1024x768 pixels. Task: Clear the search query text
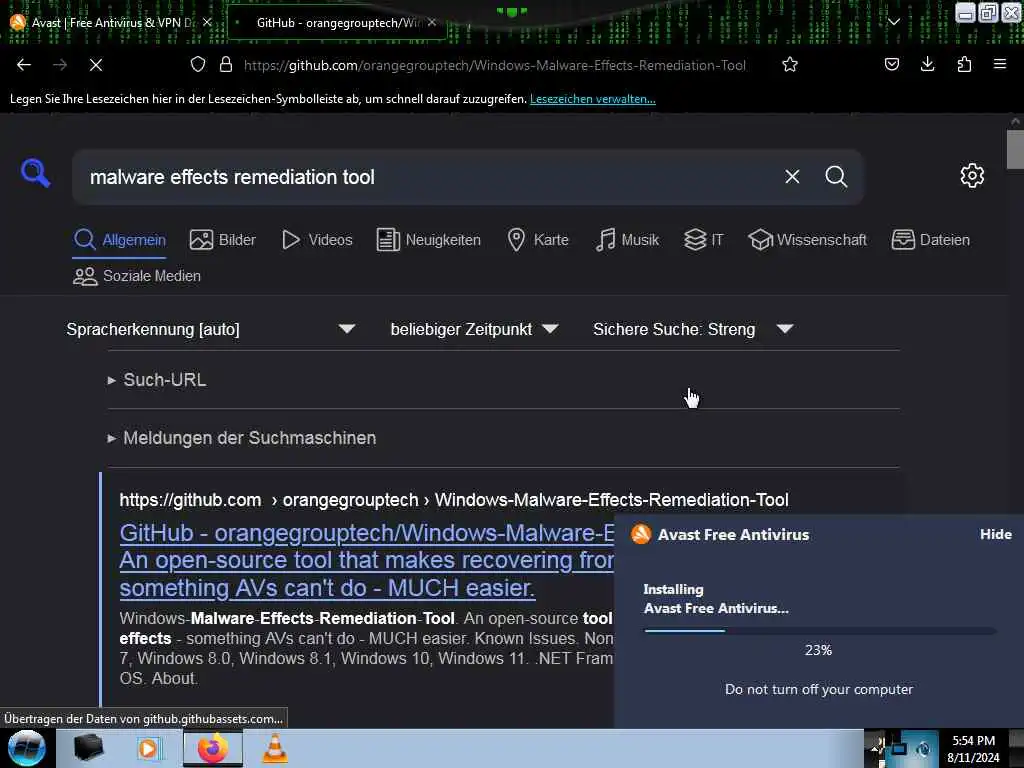click(x=792, y=176)
